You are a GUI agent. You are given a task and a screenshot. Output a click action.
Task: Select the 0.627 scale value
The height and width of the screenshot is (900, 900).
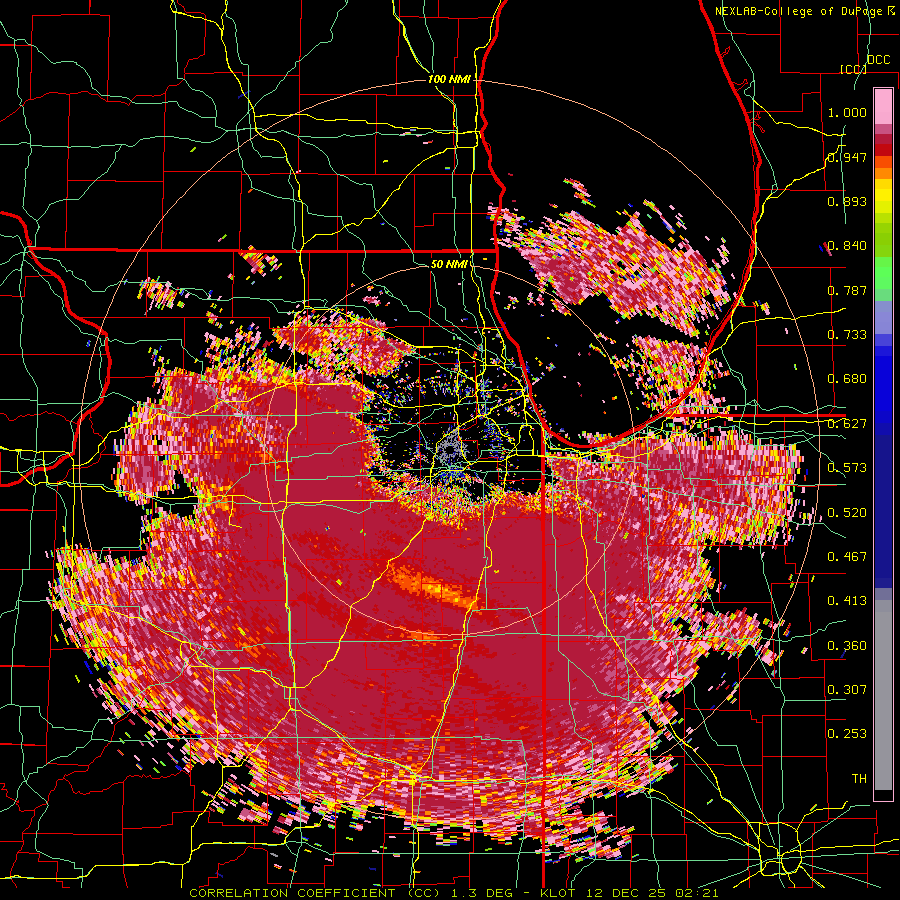847,424
